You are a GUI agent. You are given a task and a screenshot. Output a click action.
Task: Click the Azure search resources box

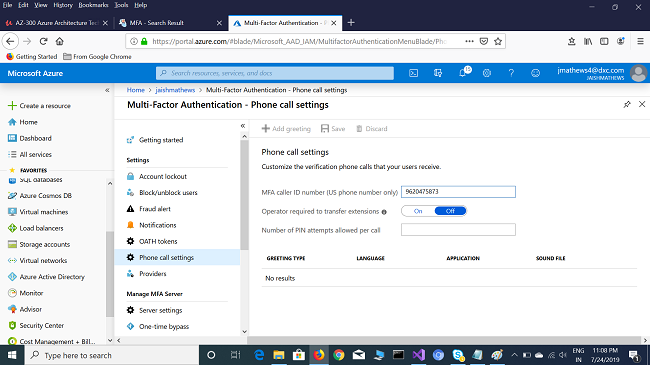[x=275, y=73]
